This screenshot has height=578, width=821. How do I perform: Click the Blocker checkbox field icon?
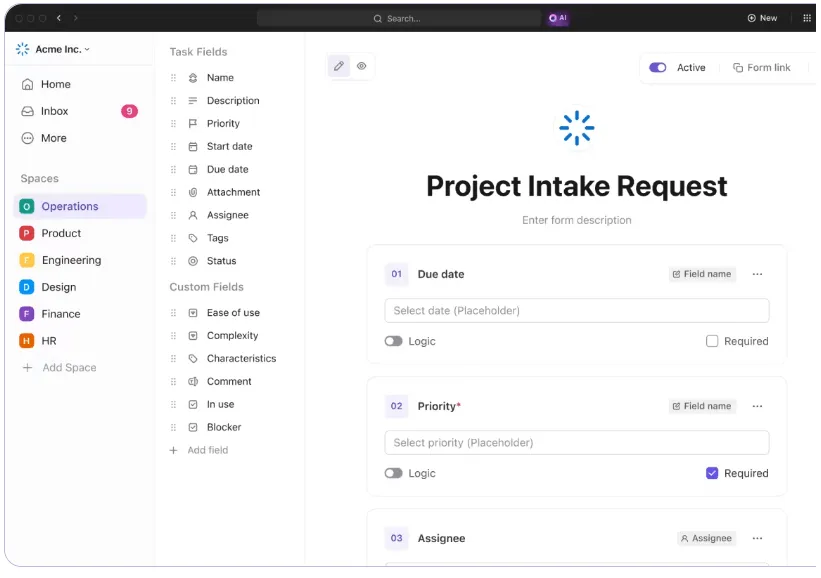(x=193, y=427)
